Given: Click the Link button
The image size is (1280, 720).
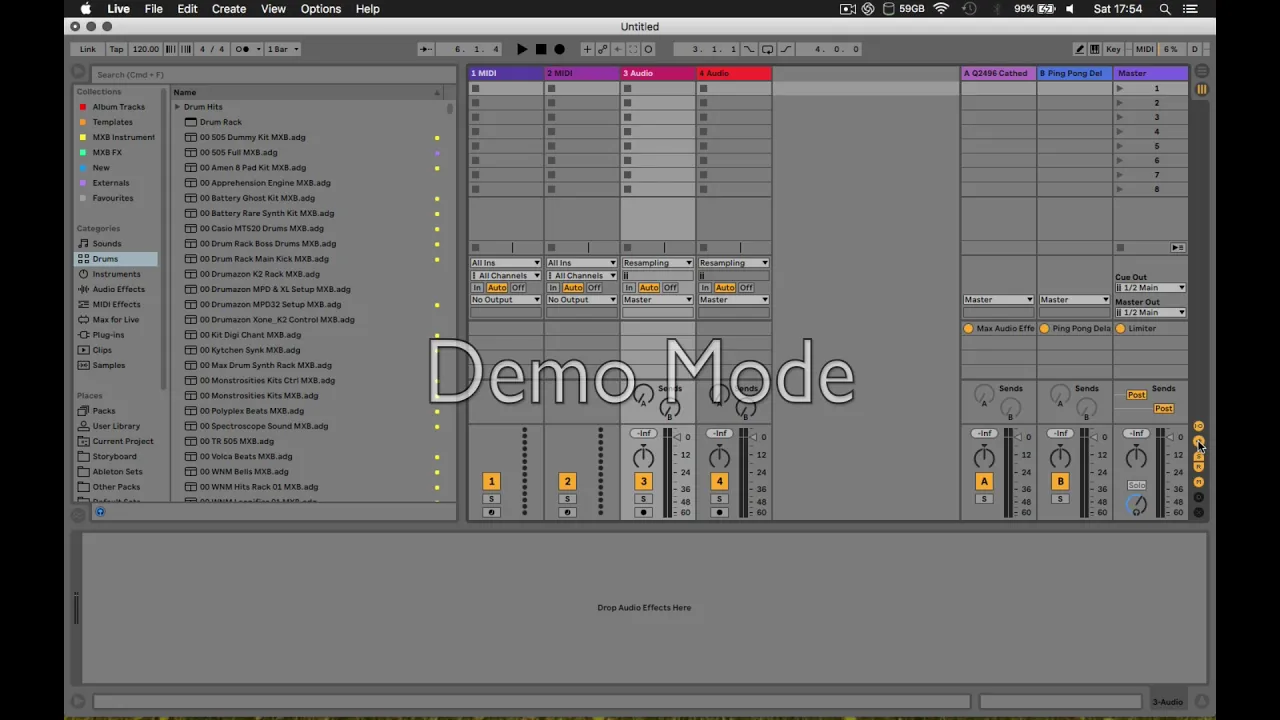Looking at the screenshot, I should coord(88,49).
